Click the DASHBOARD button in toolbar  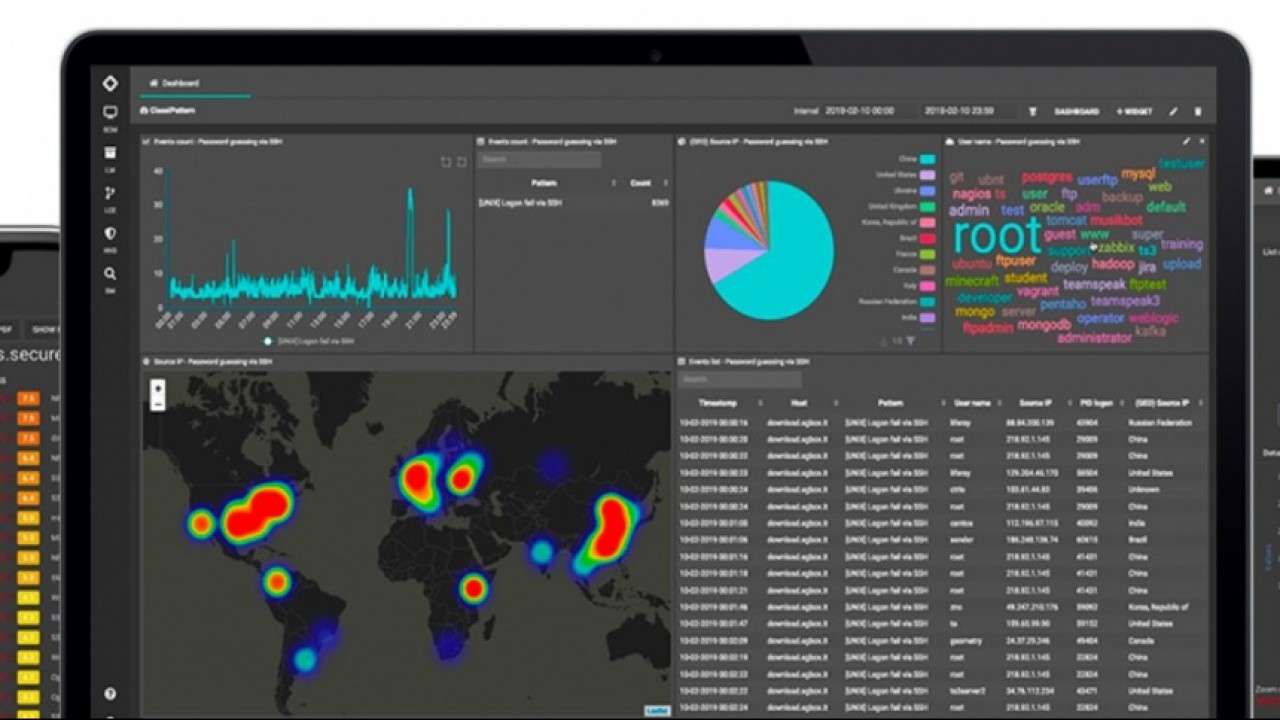point(1077,112)
